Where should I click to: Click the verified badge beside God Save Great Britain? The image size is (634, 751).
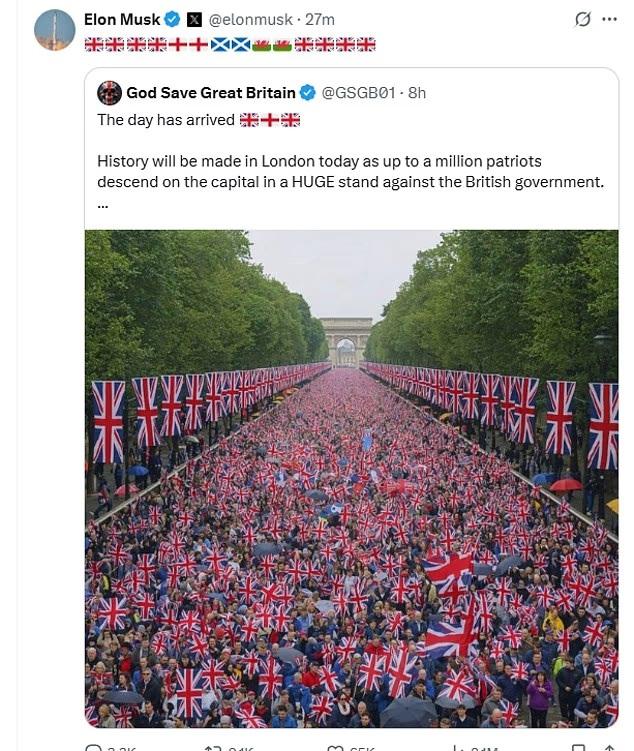tap(307, 93)
